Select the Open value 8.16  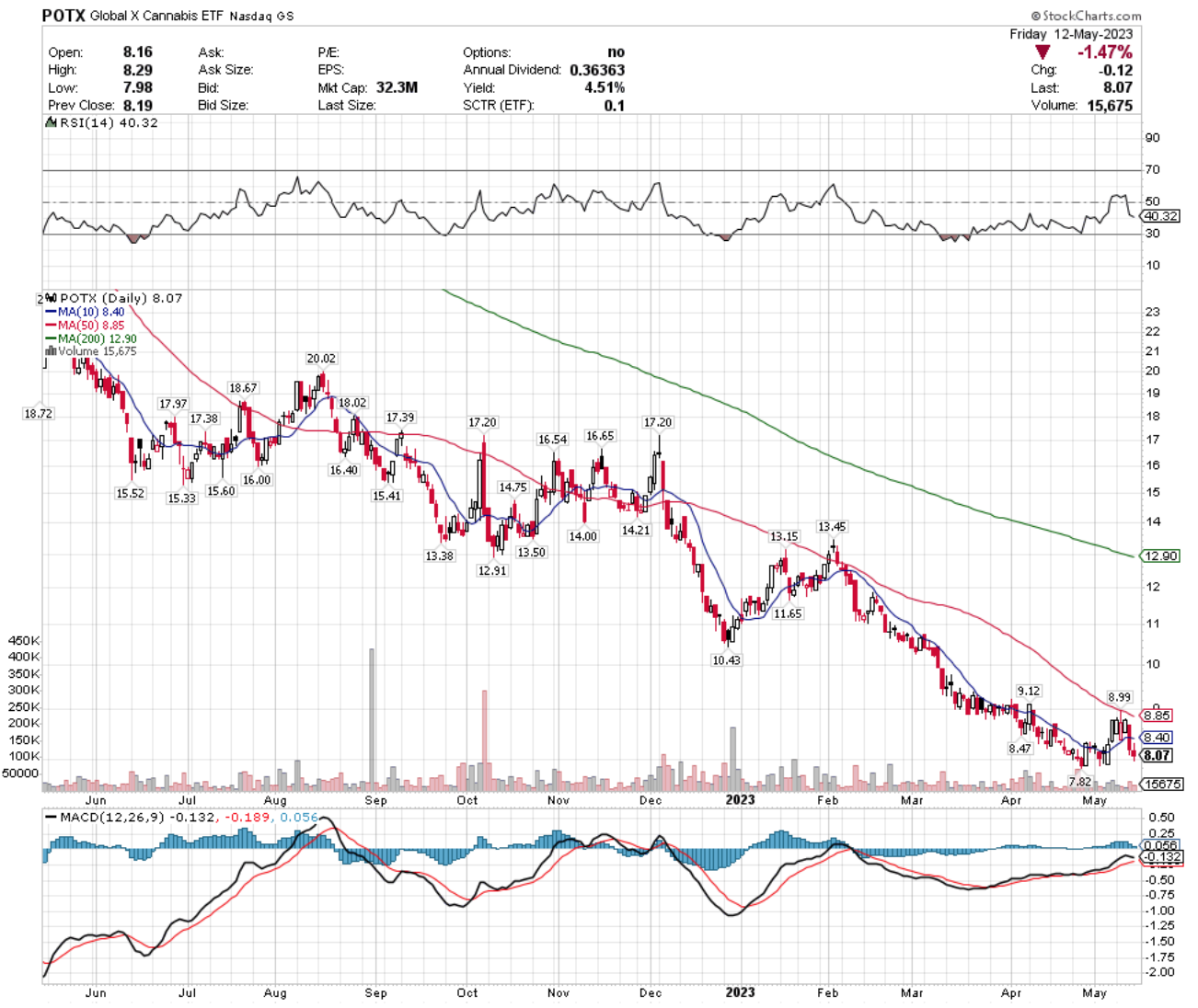tap(138, 52)
